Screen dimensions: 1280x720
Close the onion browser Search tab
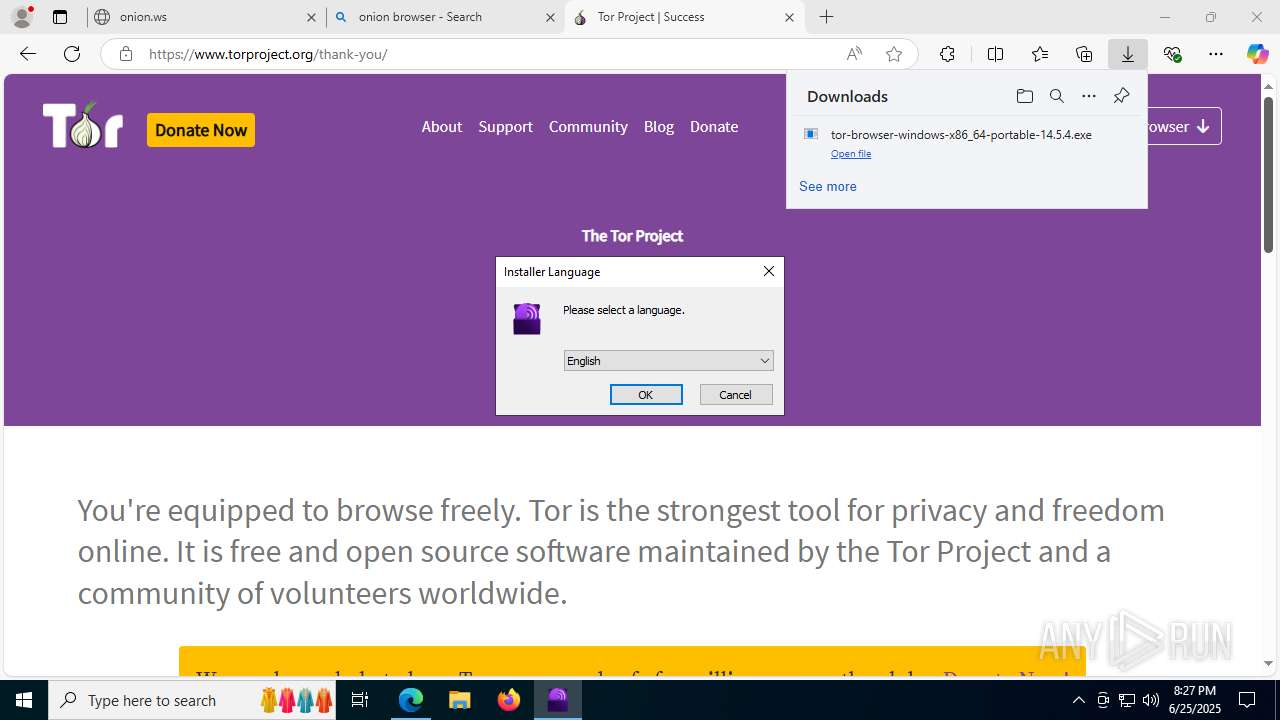[550, 17]
